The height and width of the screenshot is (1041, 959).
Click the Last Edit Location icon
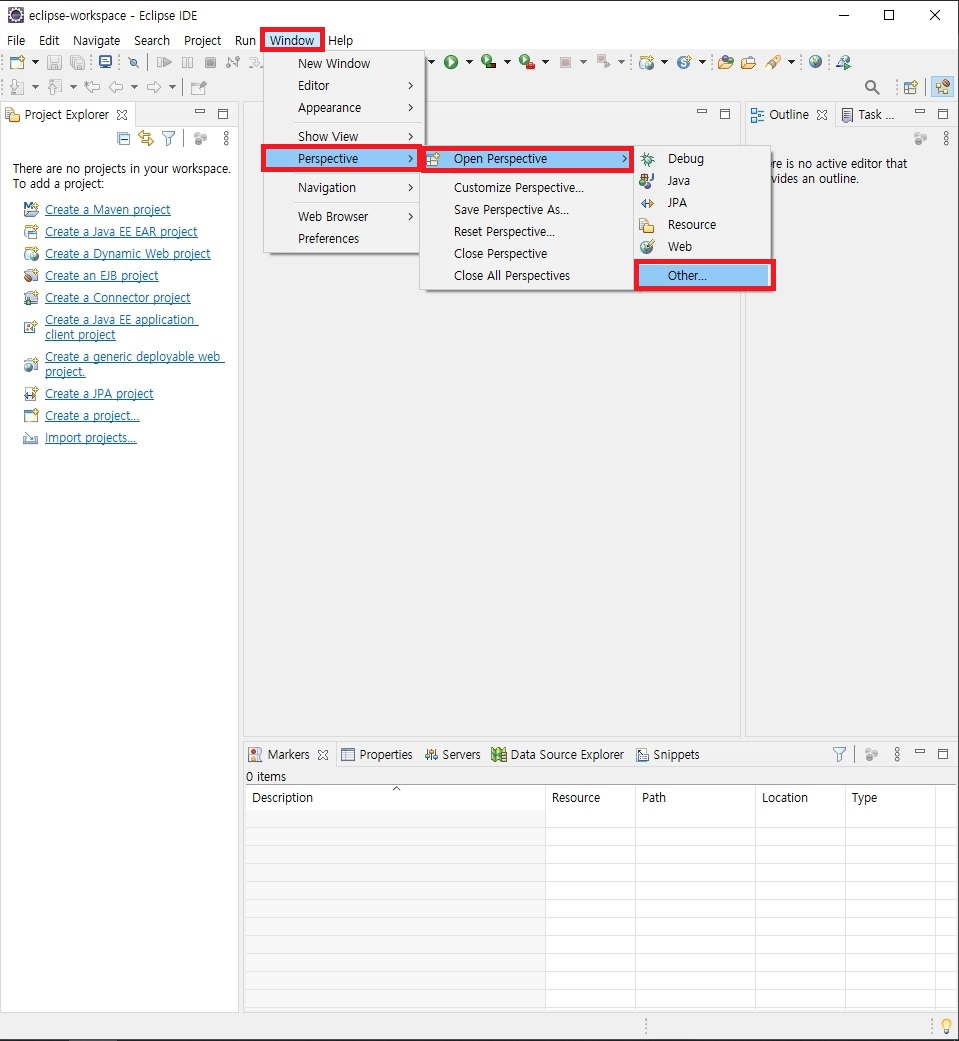tap(92, 87)
